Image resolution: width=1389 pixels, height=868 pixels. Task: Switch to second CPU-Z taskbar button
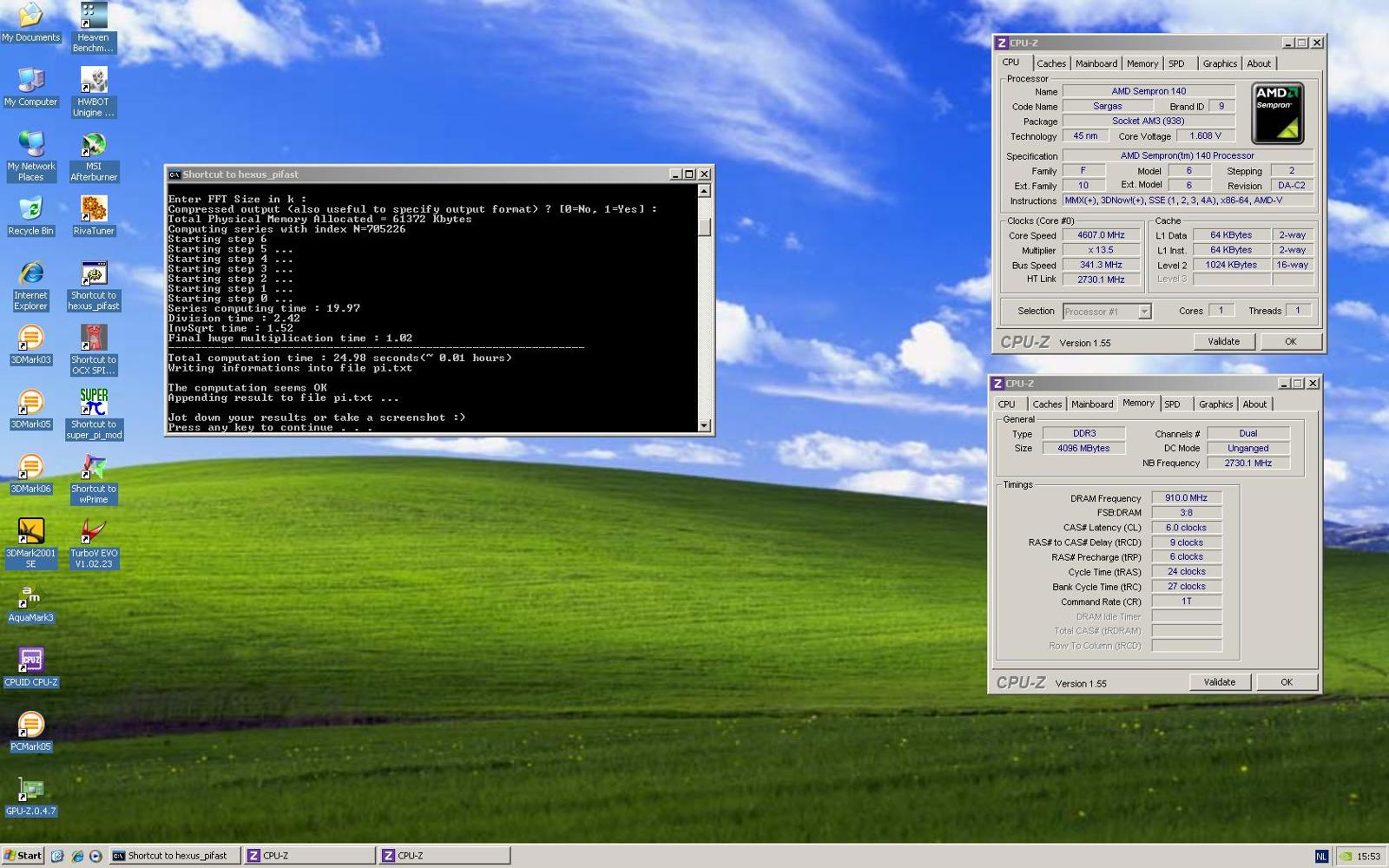[x=444, y=856]
